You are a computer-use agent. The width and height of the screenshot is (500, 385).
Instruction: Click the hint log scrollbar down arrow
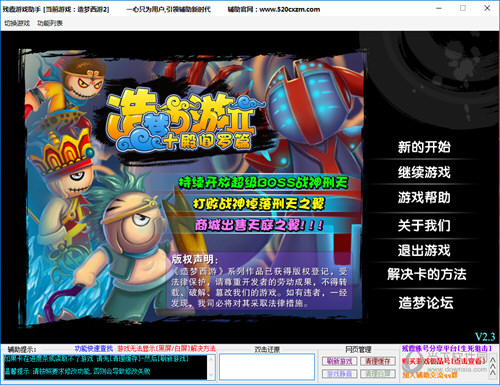pos(211,376)
